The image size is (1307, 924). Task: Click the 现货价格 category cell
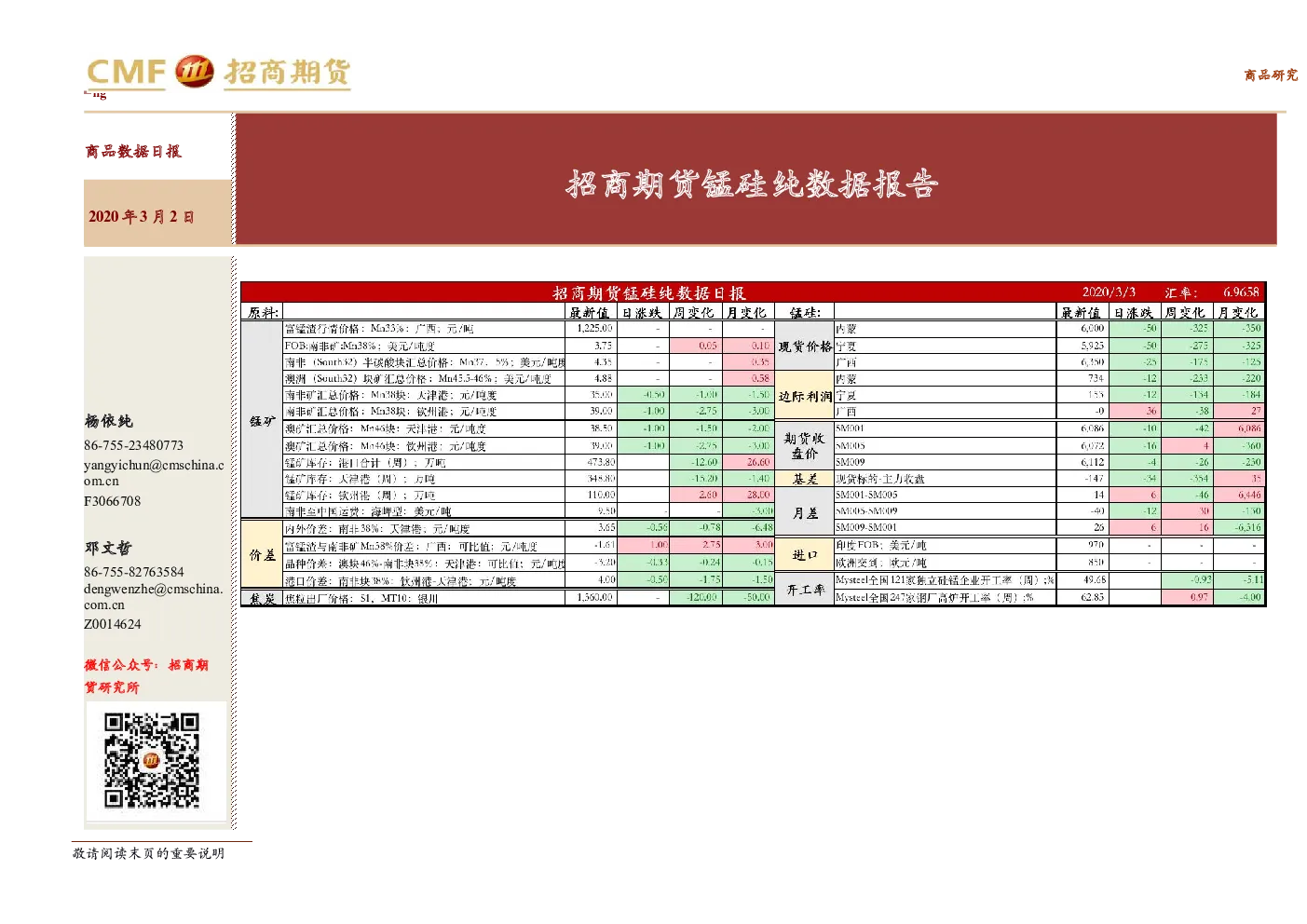(x=805, y=346)
